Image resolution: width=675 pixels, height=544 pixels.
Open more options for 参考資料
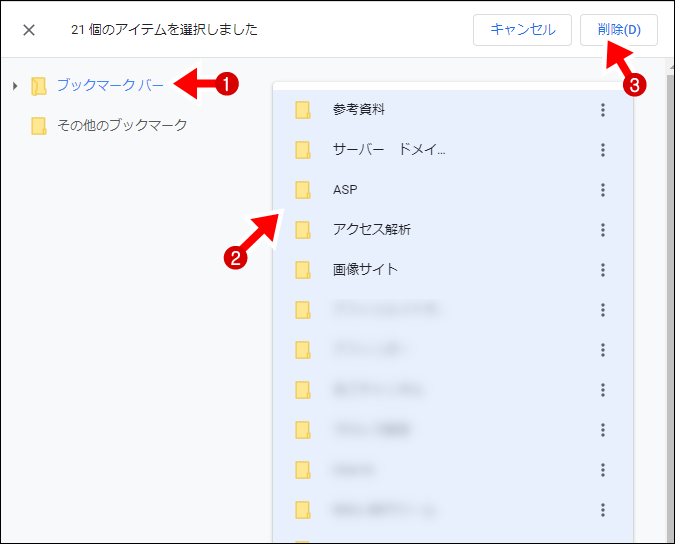(603, 110)
